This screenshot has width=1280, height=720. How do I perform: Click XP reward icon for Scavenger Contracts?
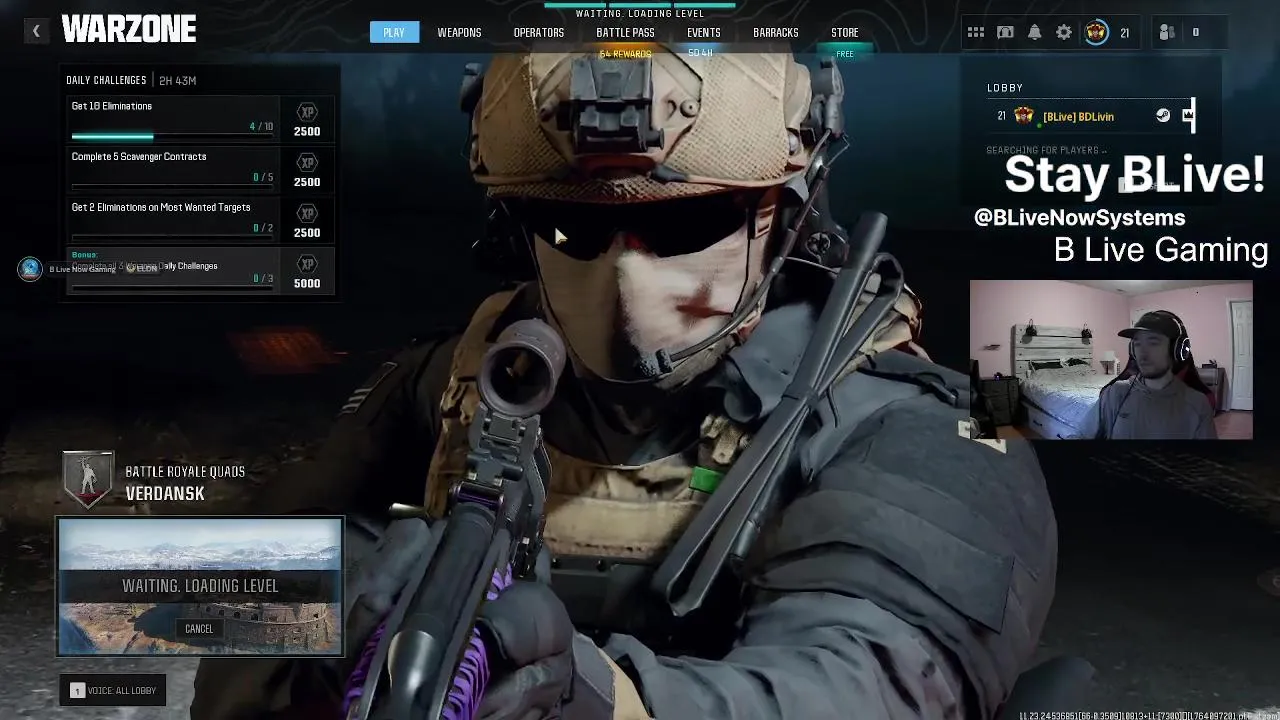[307, 163]
